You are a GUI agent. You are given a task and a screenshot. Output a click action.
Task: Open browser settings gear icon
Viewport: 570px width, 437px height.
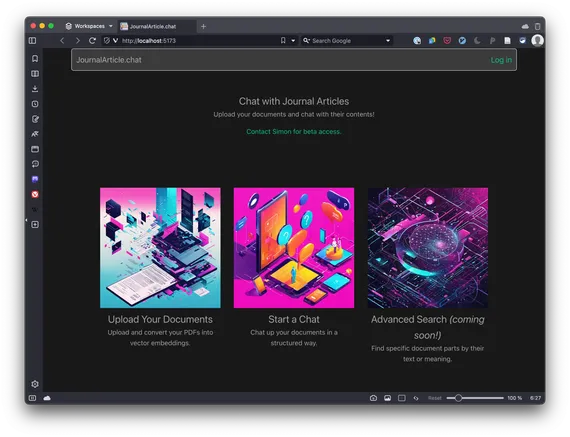pos(35,384)
